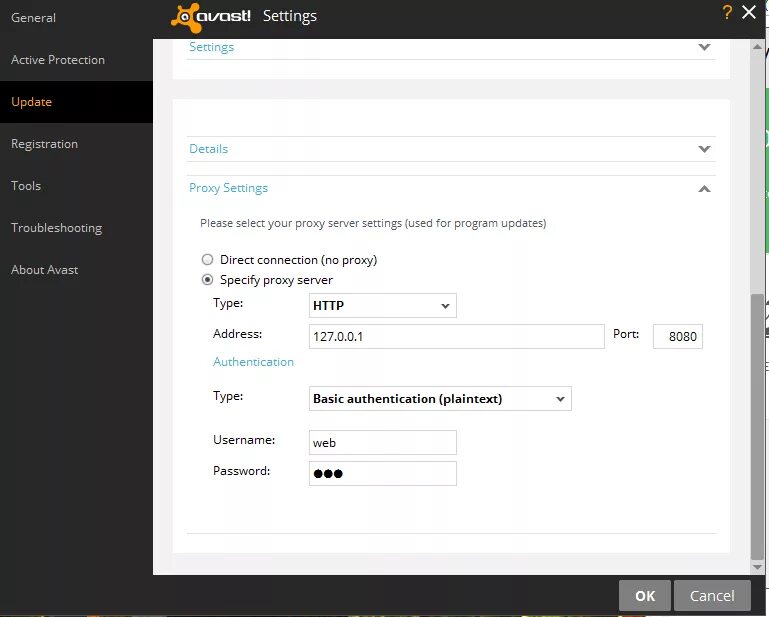Confirm settings with the OK button

point(644,595)
